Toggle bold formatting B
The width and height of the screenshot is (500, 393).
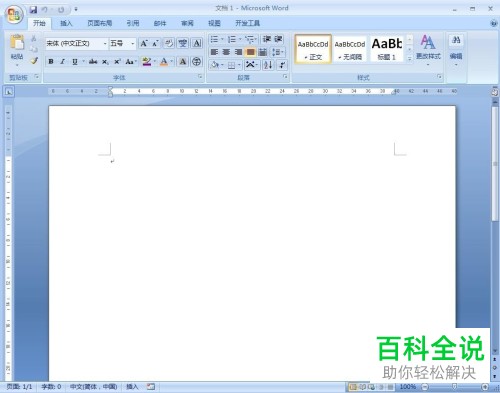[x=51, y=62]
